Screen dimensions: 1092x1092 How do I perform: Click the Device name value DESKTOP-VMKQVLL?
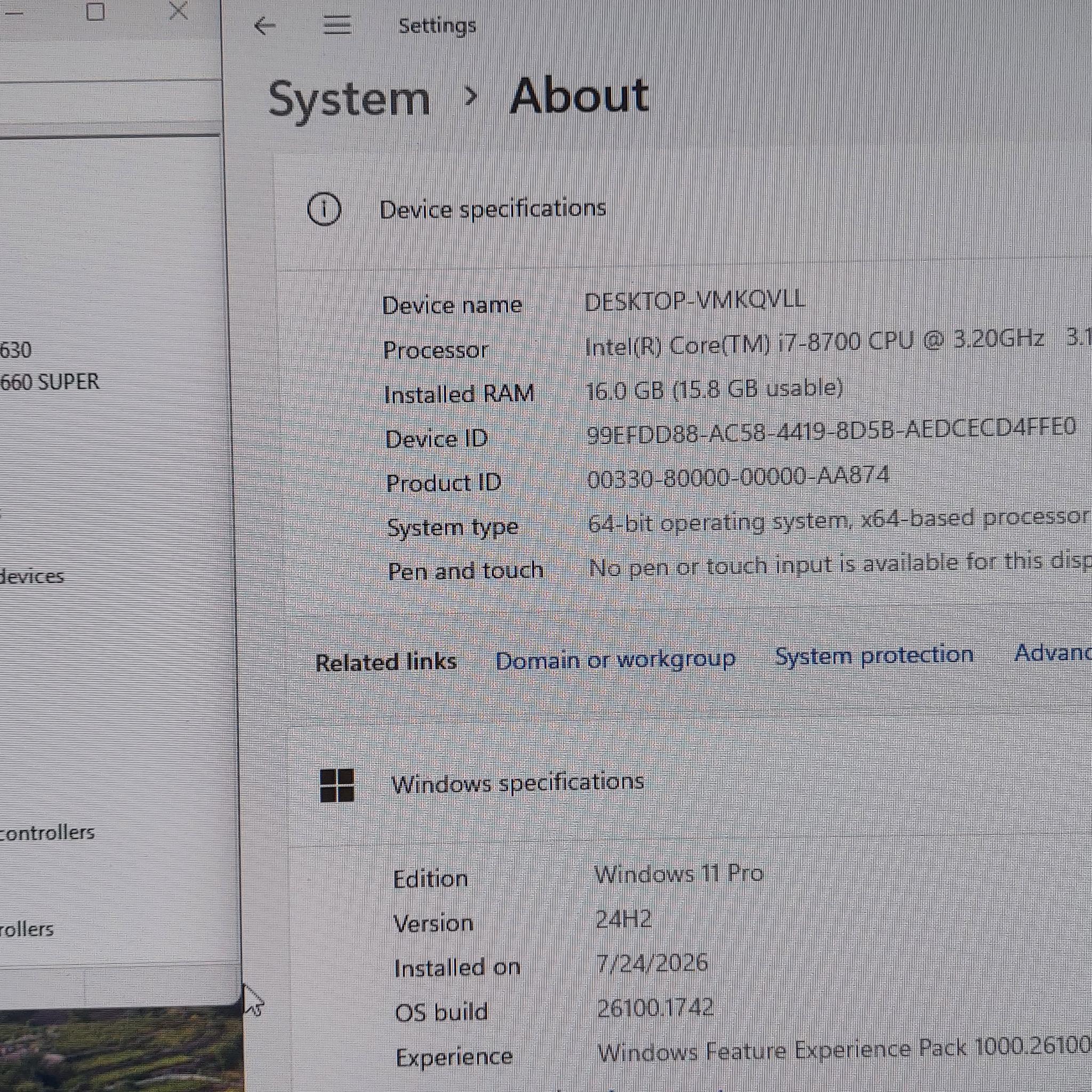tap(695, 300)
